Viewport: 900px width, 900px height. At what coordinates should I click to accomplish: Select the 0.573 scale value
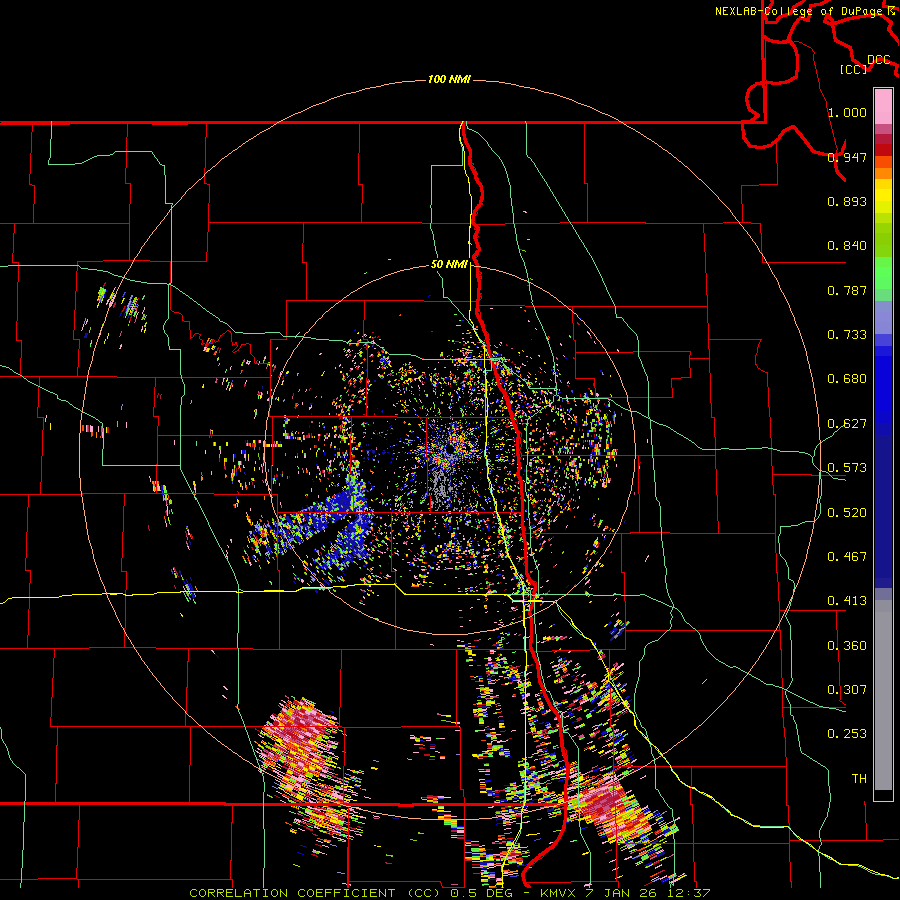pos(847,467)
